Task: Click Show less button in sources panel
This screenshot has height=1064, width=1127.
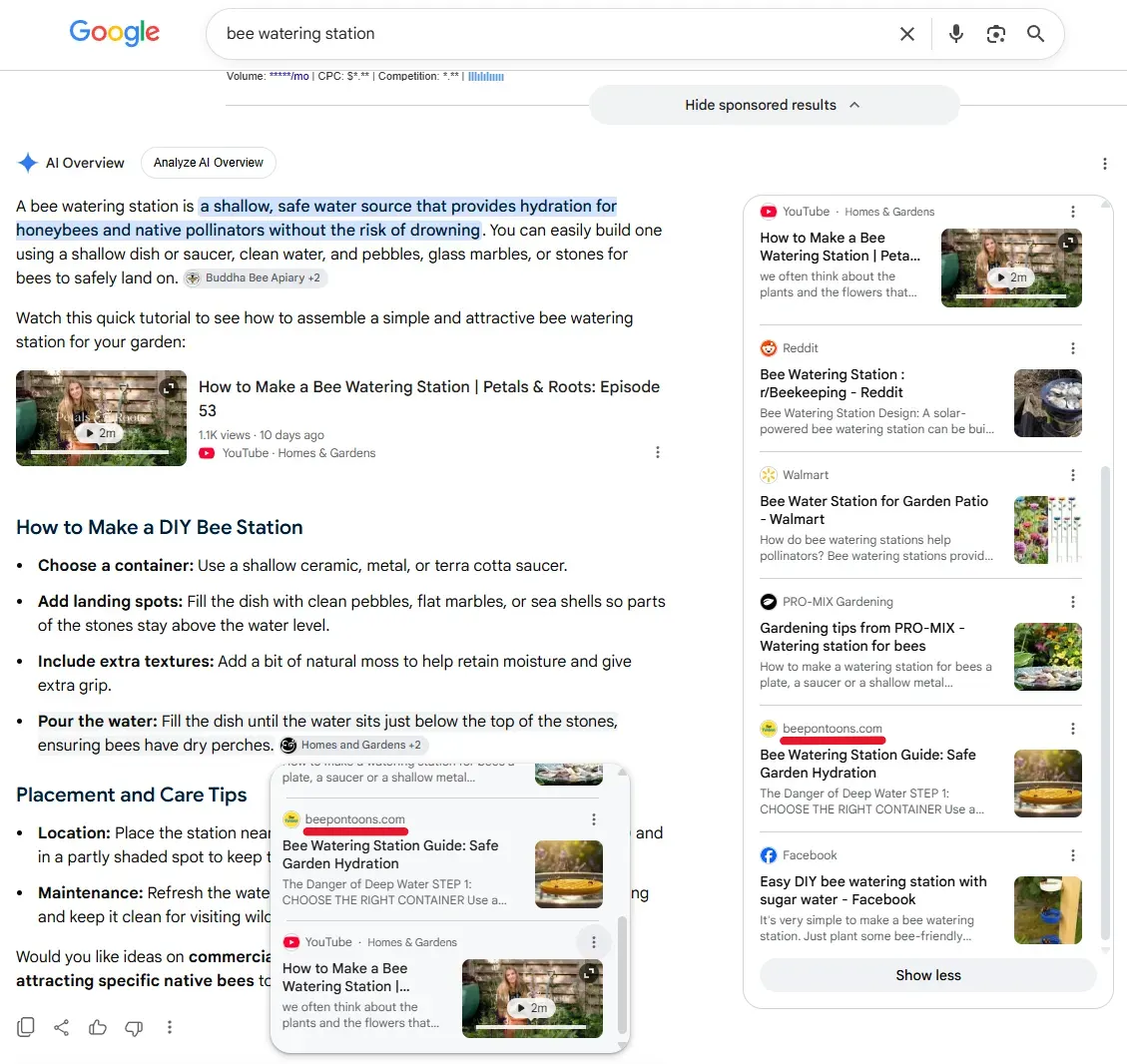Action: pyautogui.click(x=928, y=975)
